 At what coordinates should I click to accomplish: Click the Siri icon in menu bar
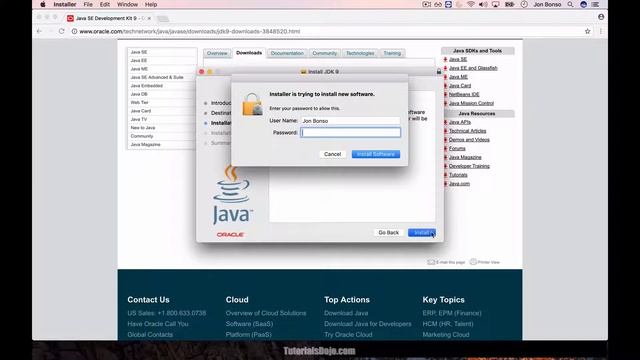pos(583,4)
